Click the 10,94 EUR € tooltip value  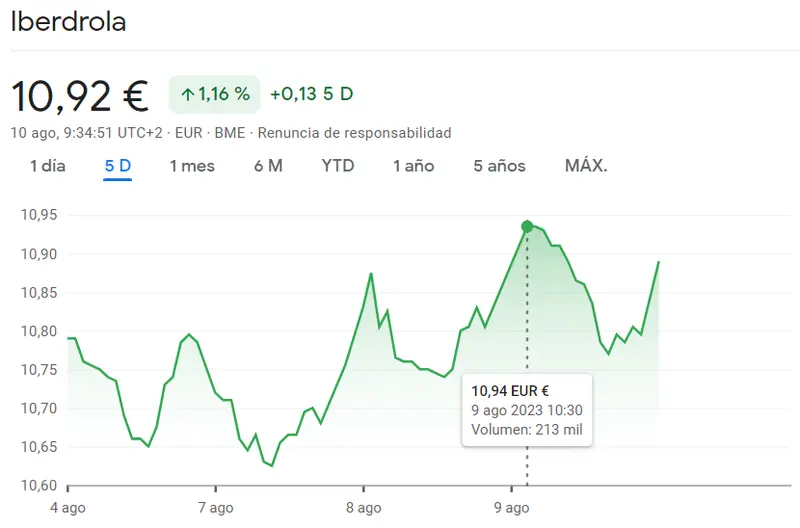(x=510, y=391)
